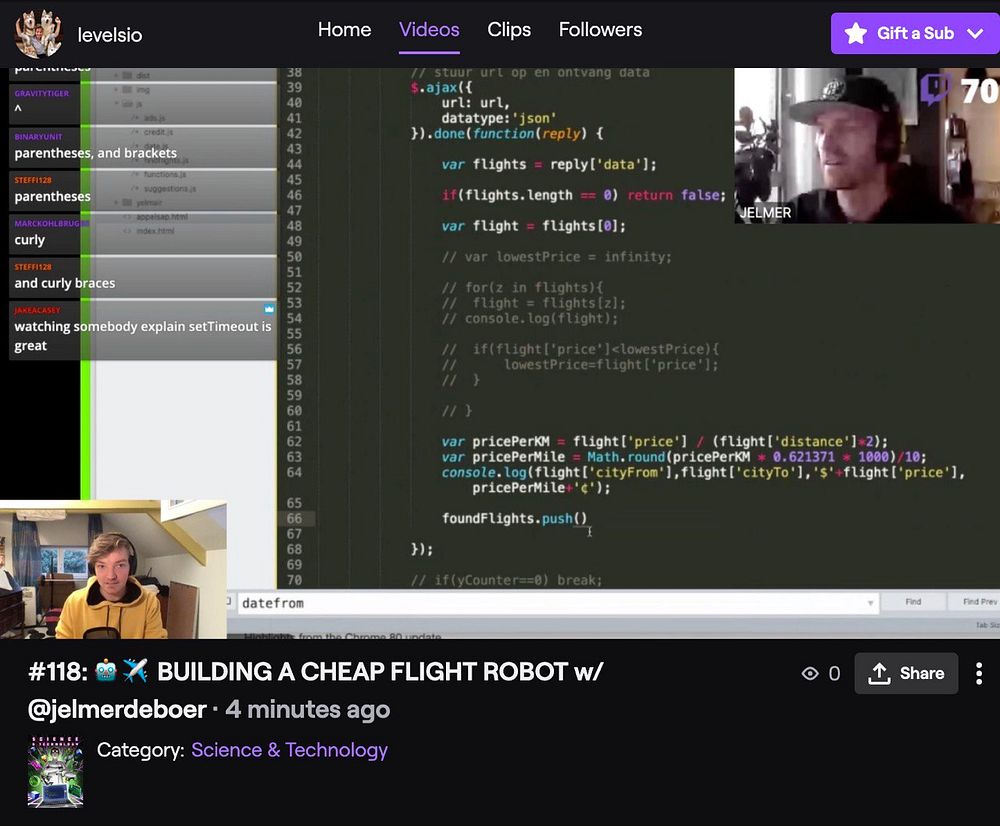
Task: Click the BINARYUNIT username in chat
Action: [38, 136]
